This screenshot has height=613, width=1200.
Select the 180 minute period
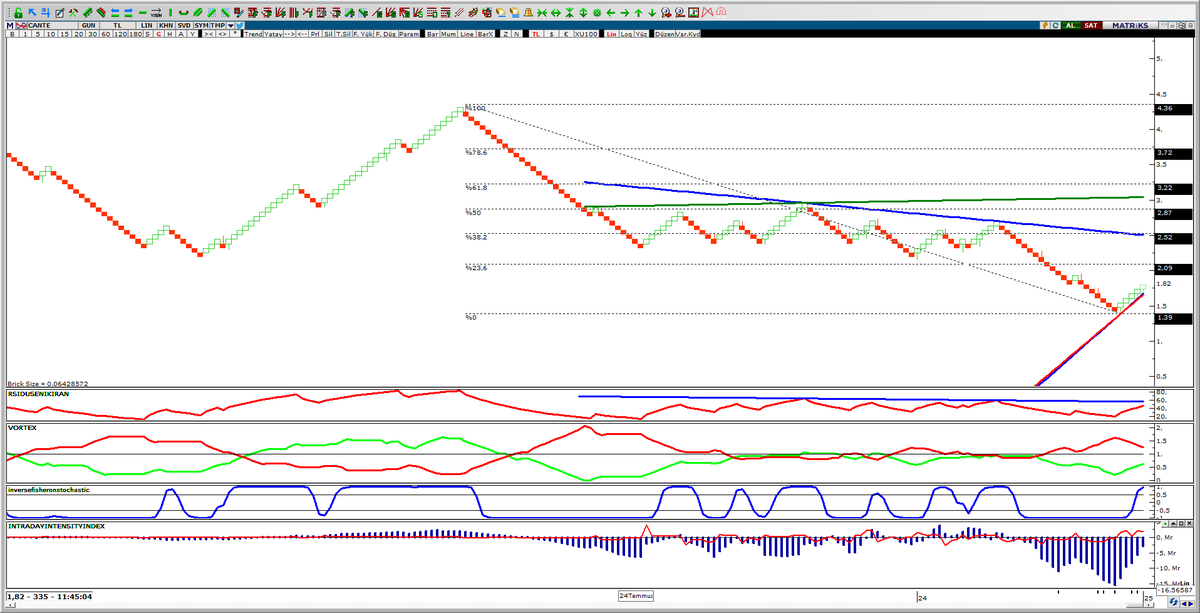coord(136,34)
